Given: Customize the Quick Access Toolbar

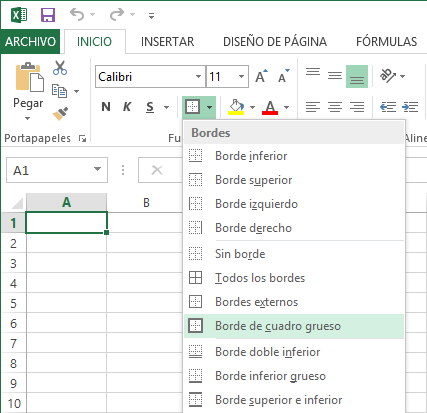Looking at the screenshot, I should [x=151, y=15].
